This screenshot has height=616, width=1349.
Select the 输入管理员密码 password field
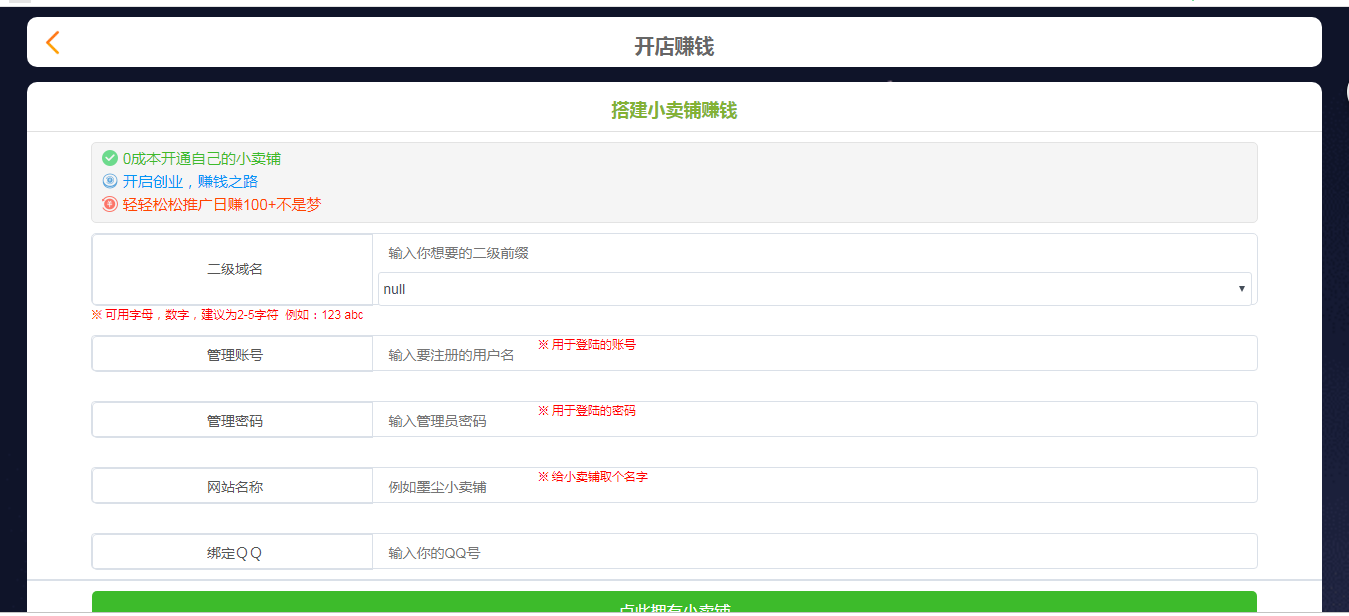click(814, 420)
